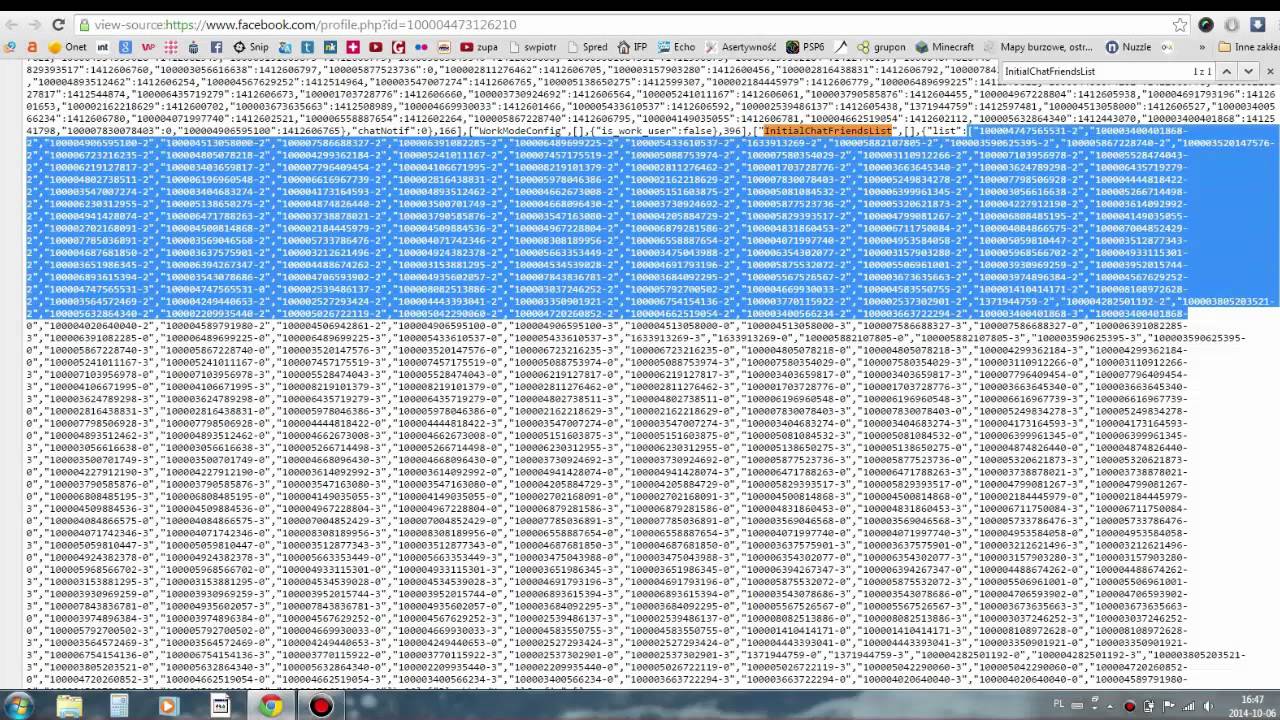Open the swpiotr bookmark

click(533, 47)
